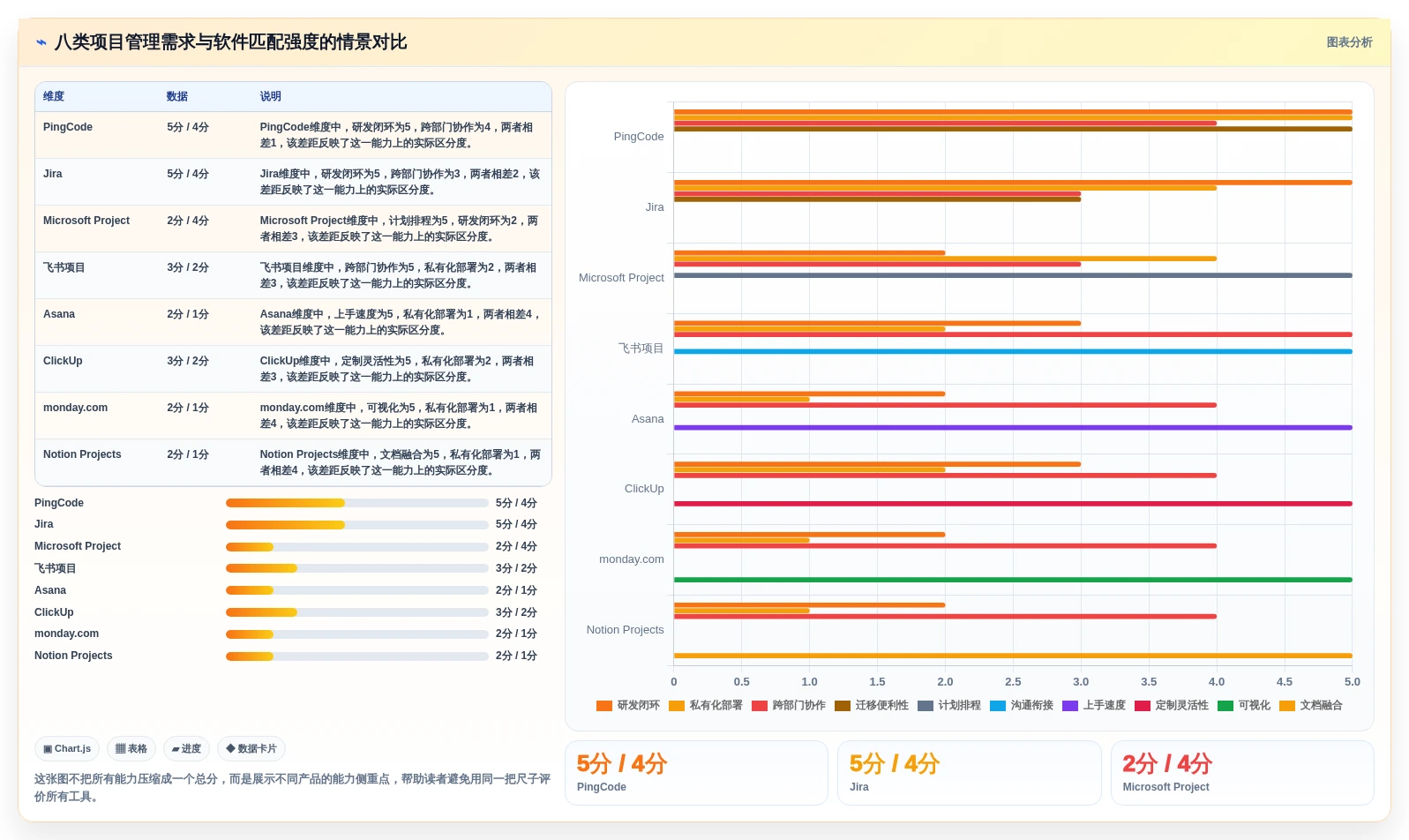Select the Asana table row name
This screenshot has width=1409, height=840.
pos(59,314)
